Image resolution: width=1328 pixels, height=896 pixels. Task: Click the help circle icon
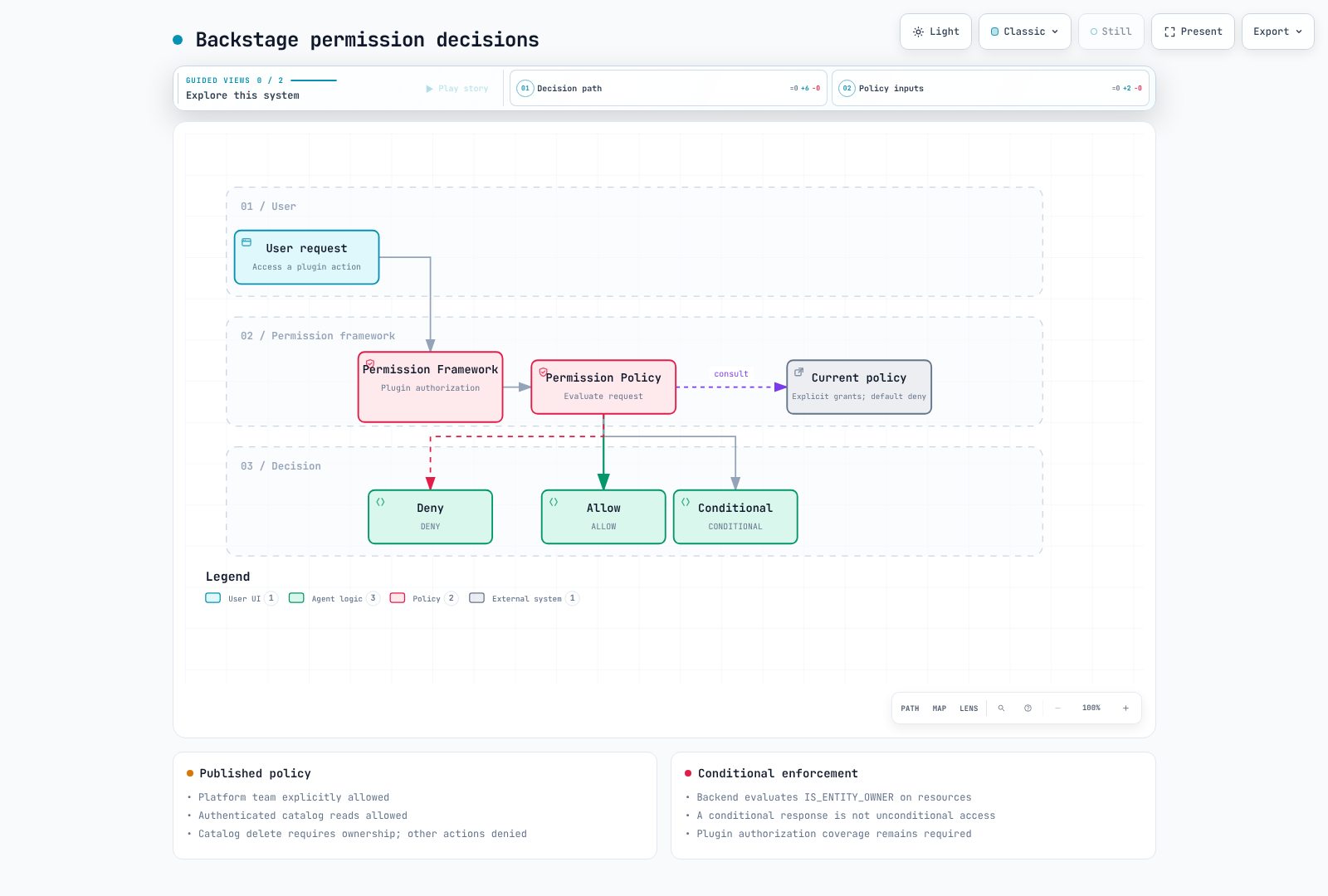(x=1028, y=709)
